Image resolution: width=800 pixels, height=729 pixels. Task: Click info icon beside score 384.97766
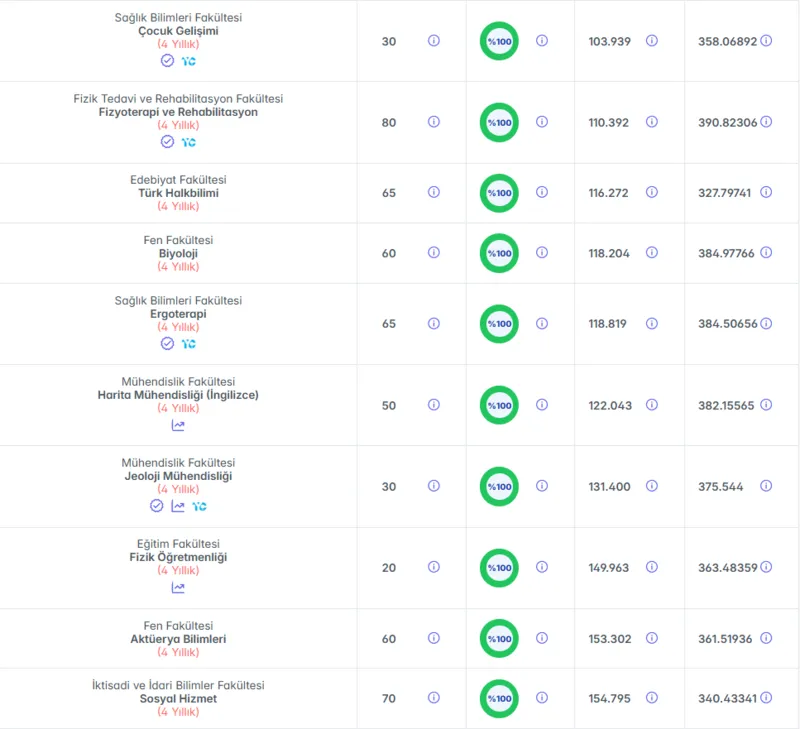(766, 252)
